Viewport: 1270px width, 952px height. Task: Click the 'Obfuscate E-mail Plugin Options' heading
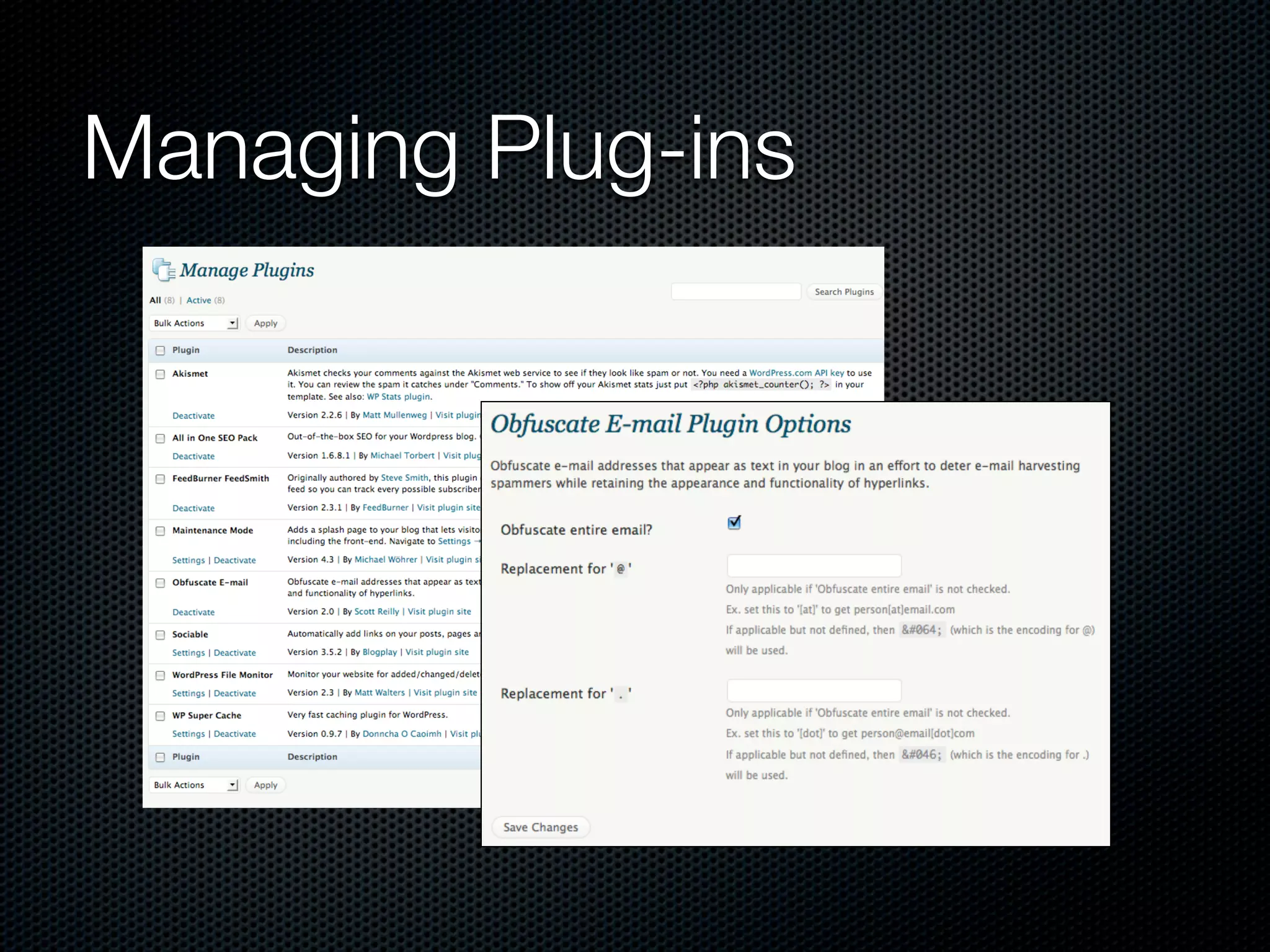tap(670, 425)
